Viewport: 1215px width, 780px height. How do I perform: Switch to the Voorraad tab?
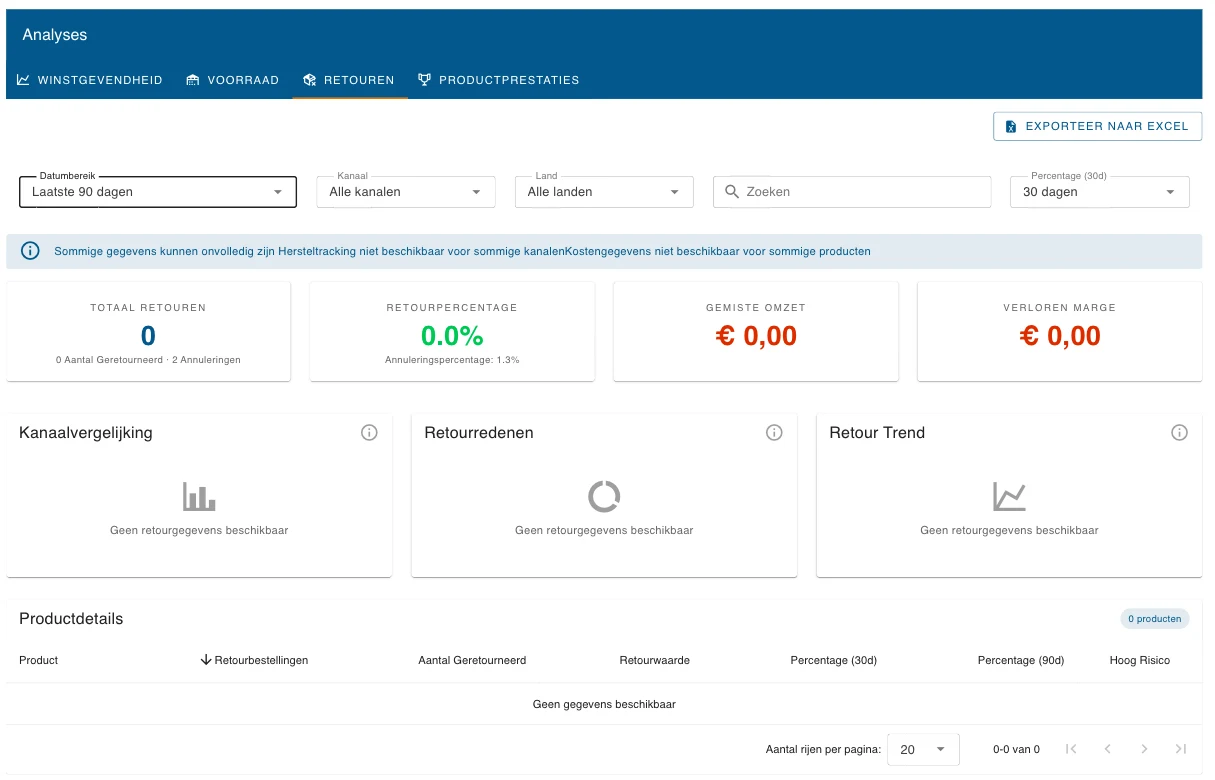(233, 80)
